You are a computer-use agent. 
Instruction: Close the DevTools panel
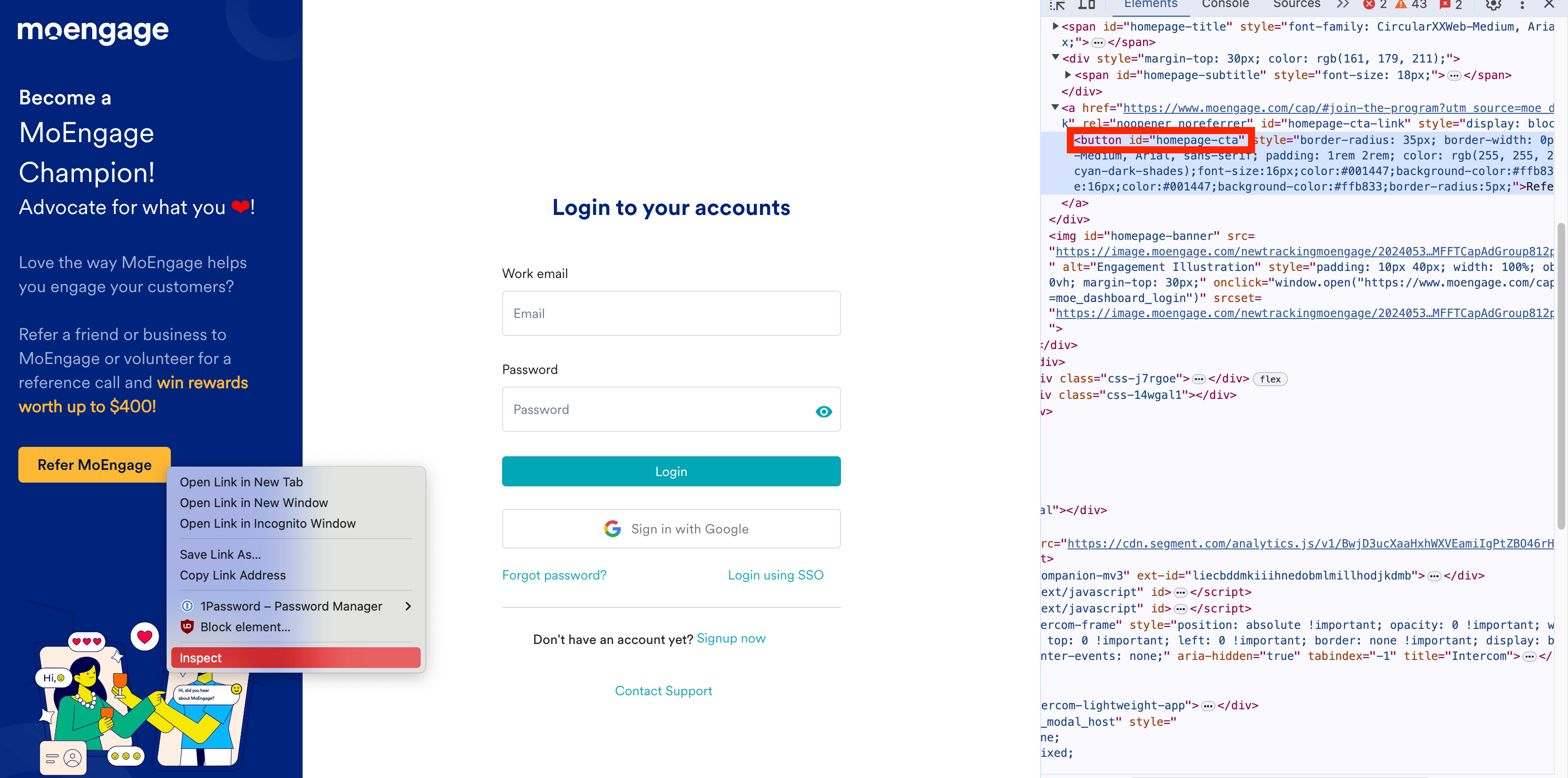tap(1549, 5)
